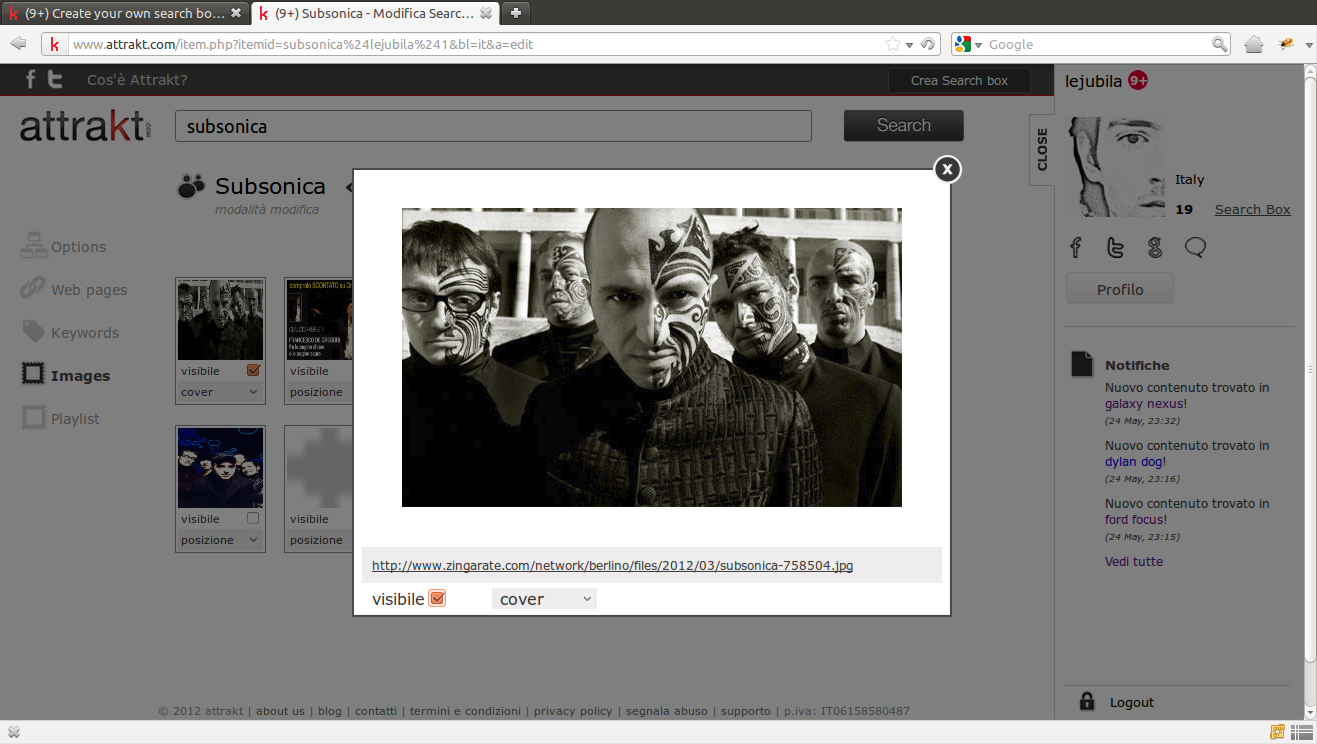This screenshot has width=1317, height=744.
Task: Open cover dropdown under first thumbnail
Action: (x=220, y=392)
